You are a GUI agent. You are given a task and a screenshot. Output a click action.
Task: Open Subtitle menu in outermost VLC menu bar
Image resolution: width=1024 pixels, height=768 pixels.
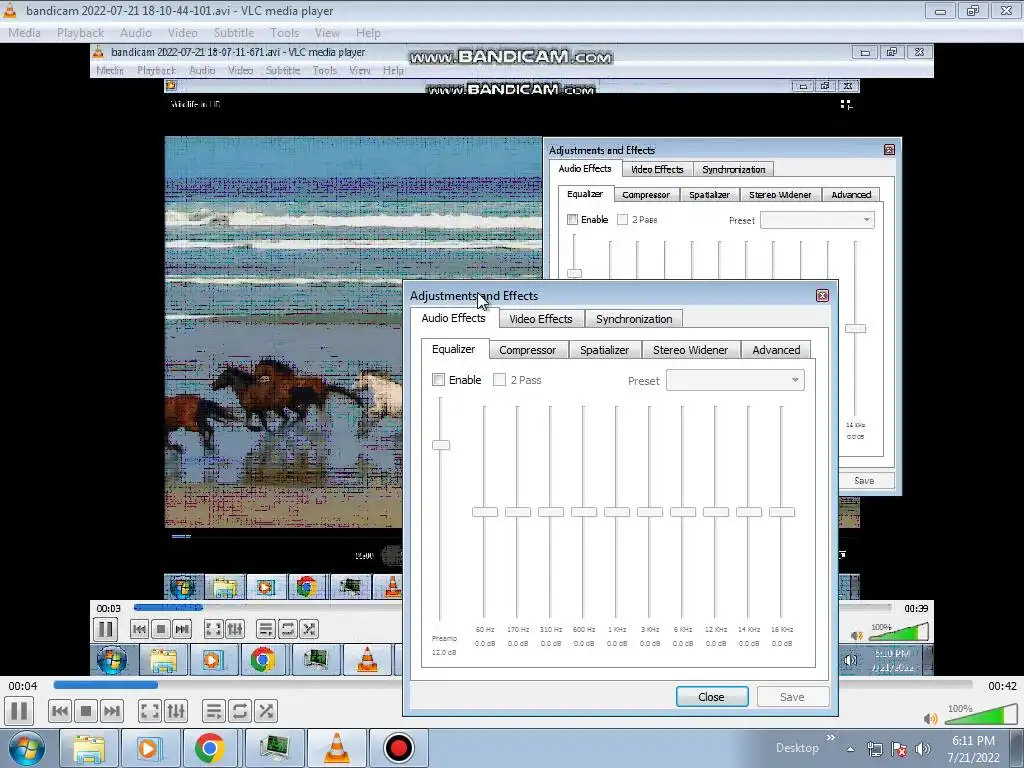click(x=234, y=33)
